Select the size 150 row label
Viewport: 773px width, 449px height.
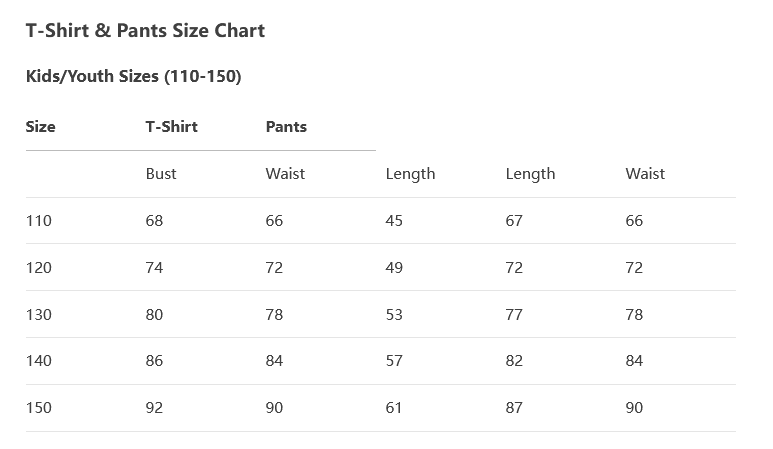[x=38, y=408]
